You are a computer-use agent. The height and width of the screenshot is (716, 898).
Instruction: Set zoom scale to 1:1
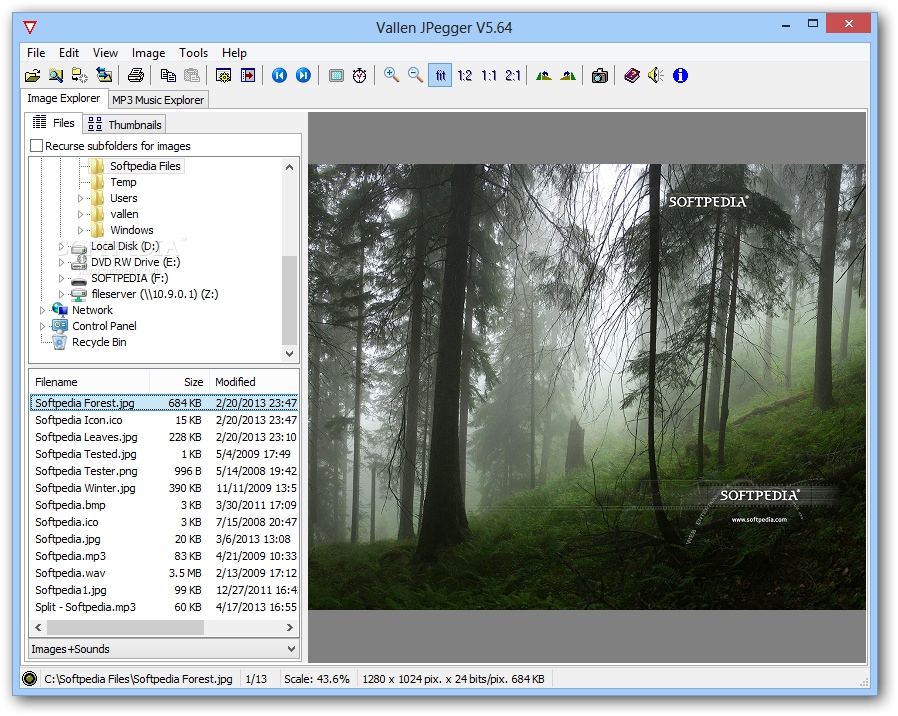tap(489, 76)
